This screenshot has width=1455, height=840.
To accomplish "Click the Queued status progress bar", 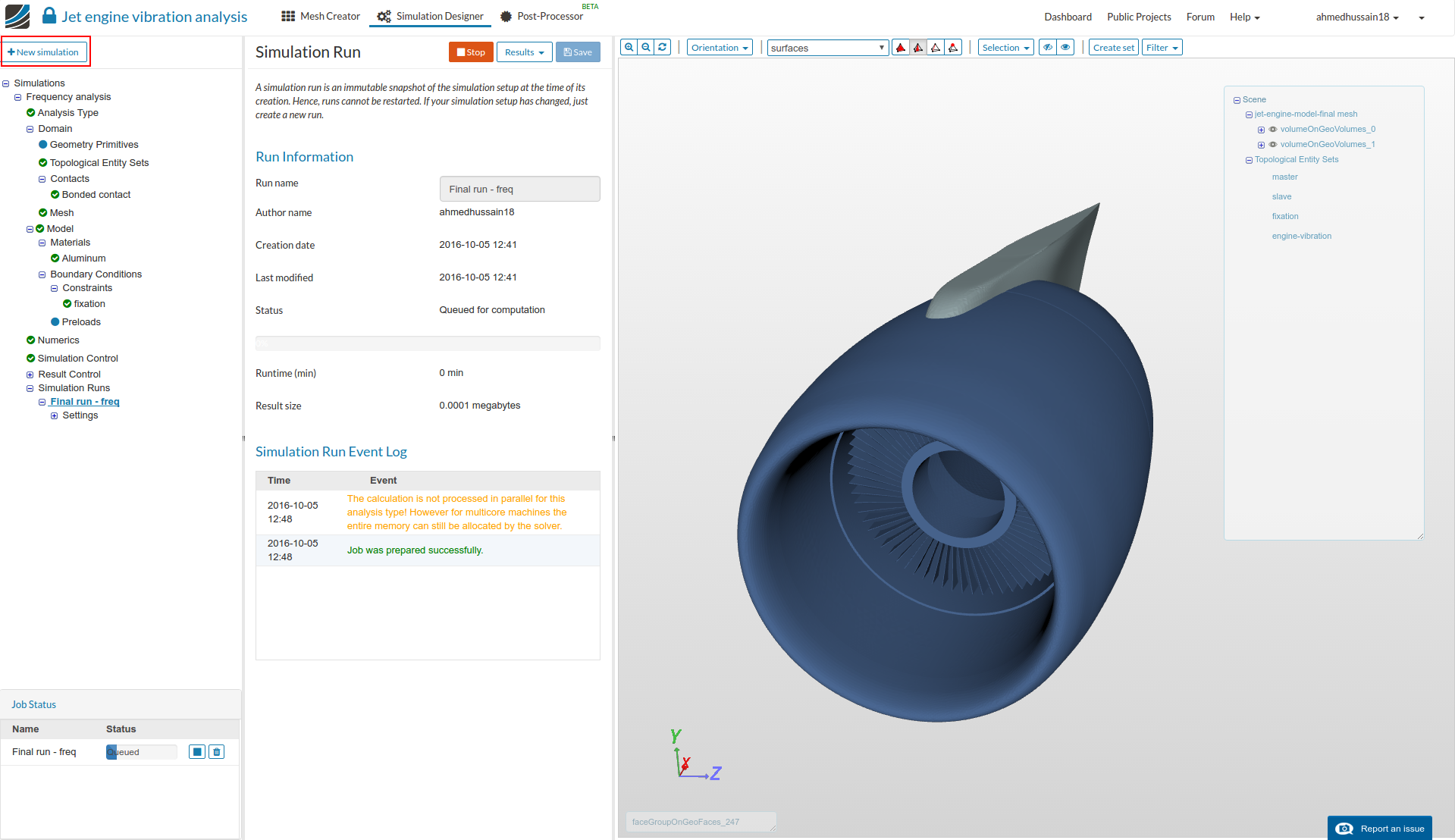I will 142,752.
